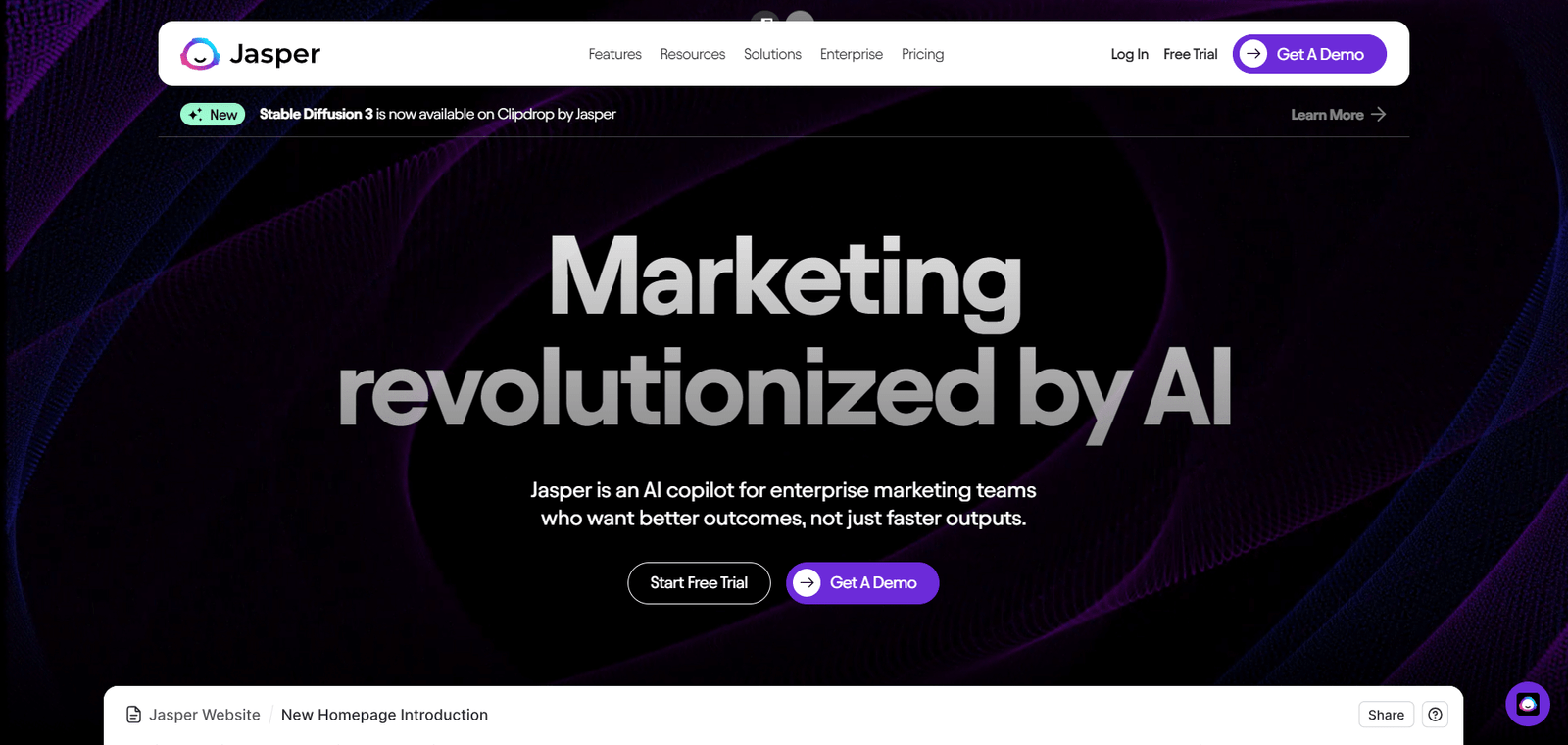Go to the Enterprise page
The height and width of the screenshot is (745, 1568).
852,54
